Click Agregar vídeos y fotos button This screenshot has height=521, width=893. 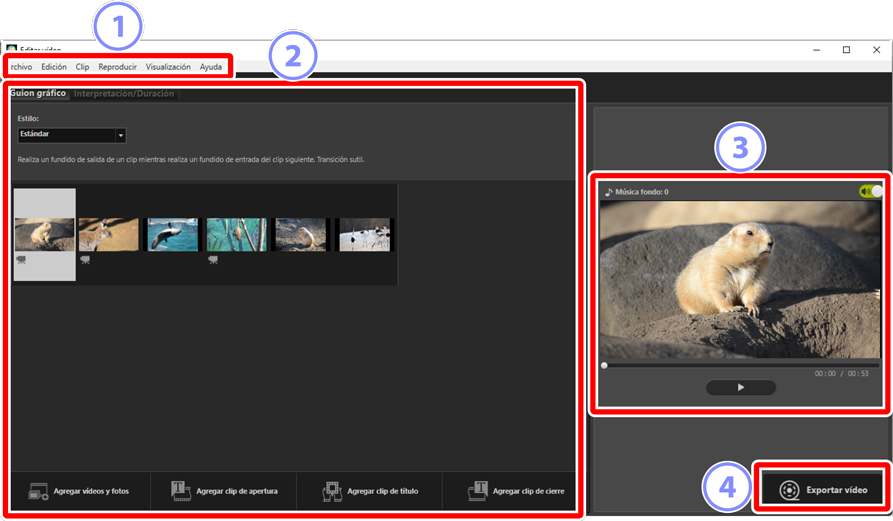[80, 491]
